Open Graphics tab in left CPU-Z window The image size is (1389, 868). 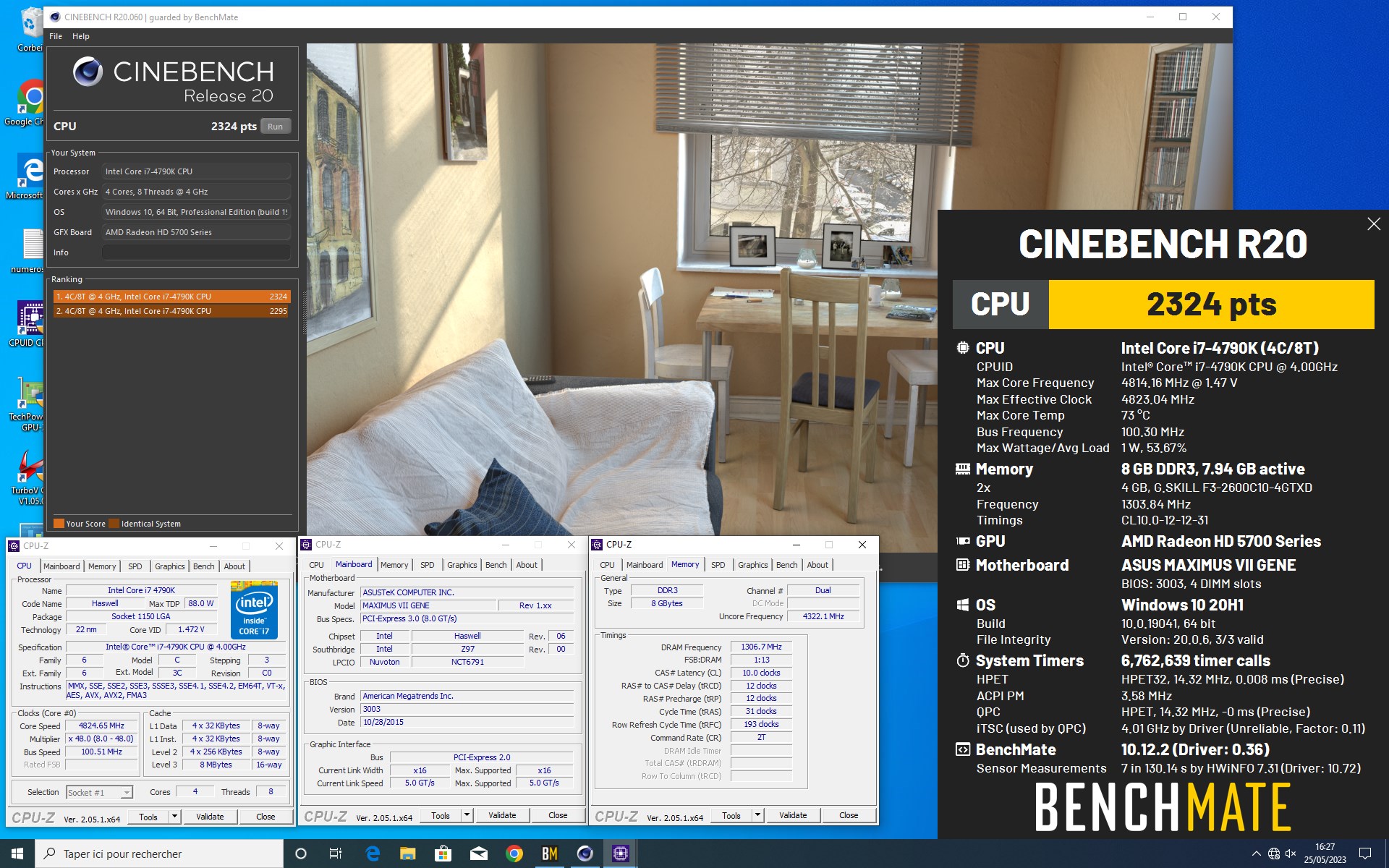pyautogui.click(x=170, y=566)
